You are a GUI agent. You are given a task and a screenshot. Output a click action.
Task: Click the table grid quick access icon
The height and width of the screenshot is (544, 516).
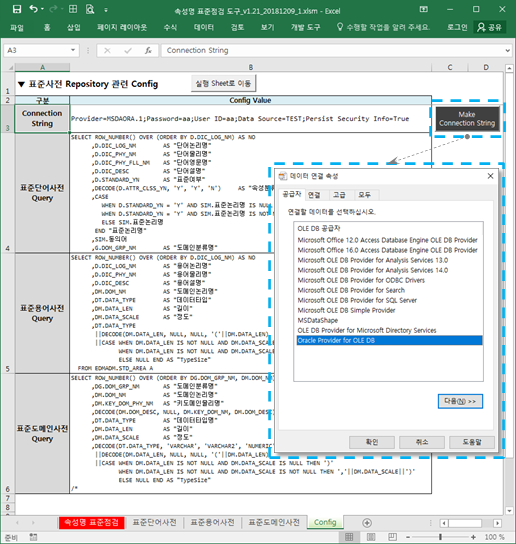click(73, 9)
